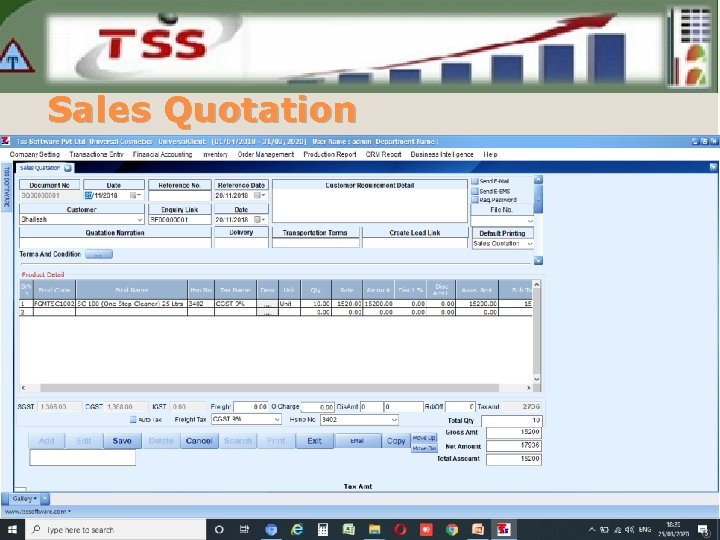Click the Desc ellipsis button in row 1
This screenshot has height=540, width=720.
267,304
